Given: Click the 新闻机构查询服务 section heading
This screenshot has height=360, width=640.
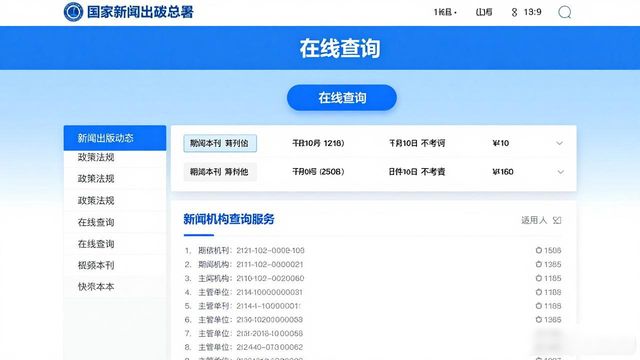Looking at the screenshot, I should [x=229, y=219].
